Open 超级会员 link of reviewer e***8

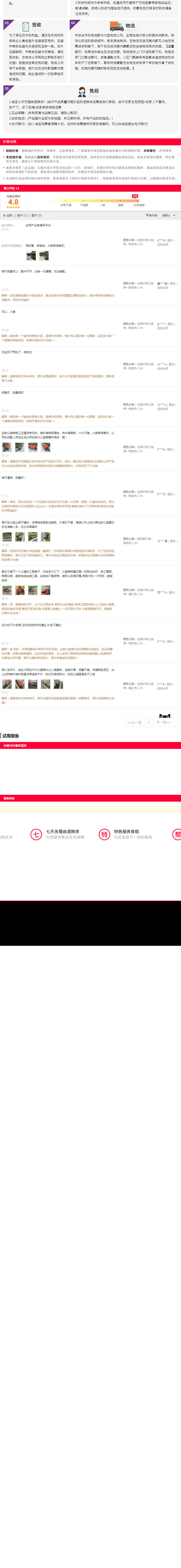click(163, 244)
